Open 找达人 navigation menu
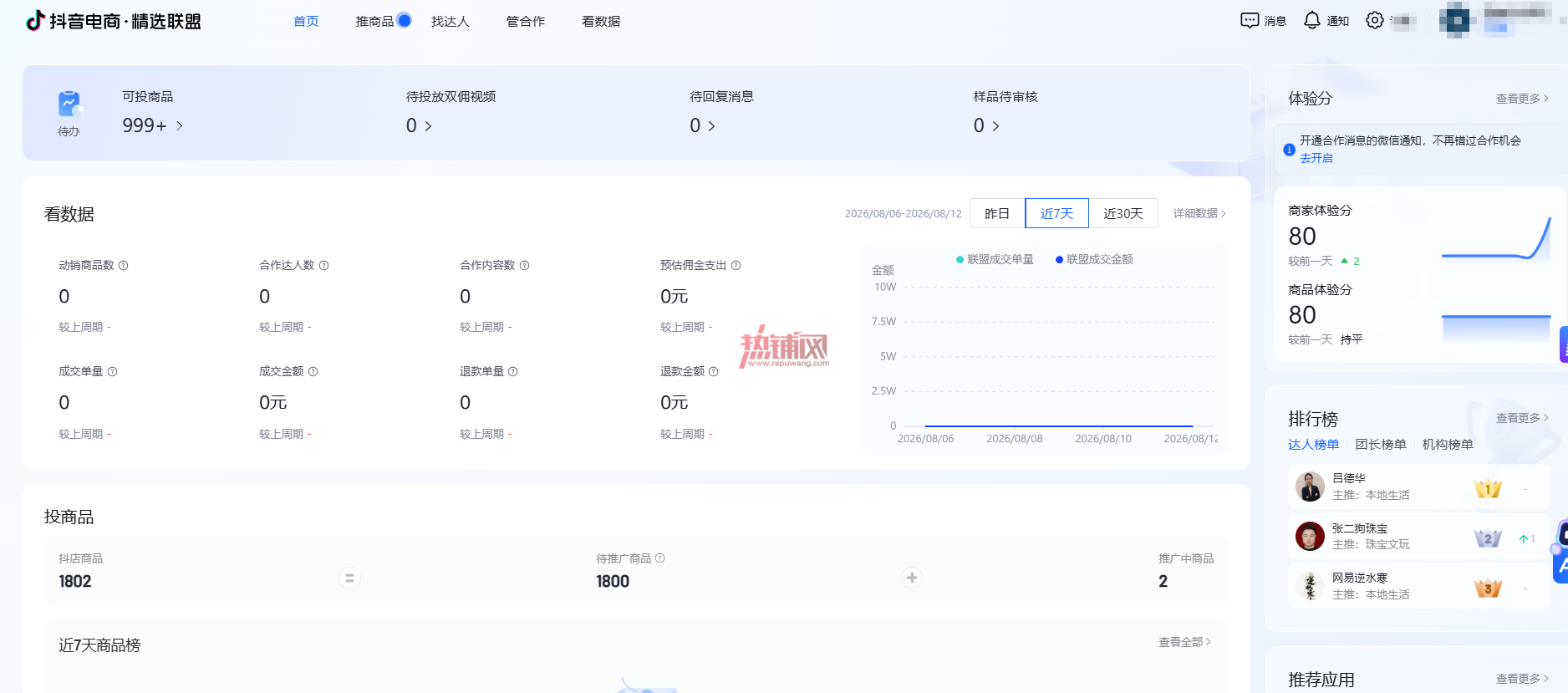The height and width of the screenshot is (693, 1568). [451, 21]
